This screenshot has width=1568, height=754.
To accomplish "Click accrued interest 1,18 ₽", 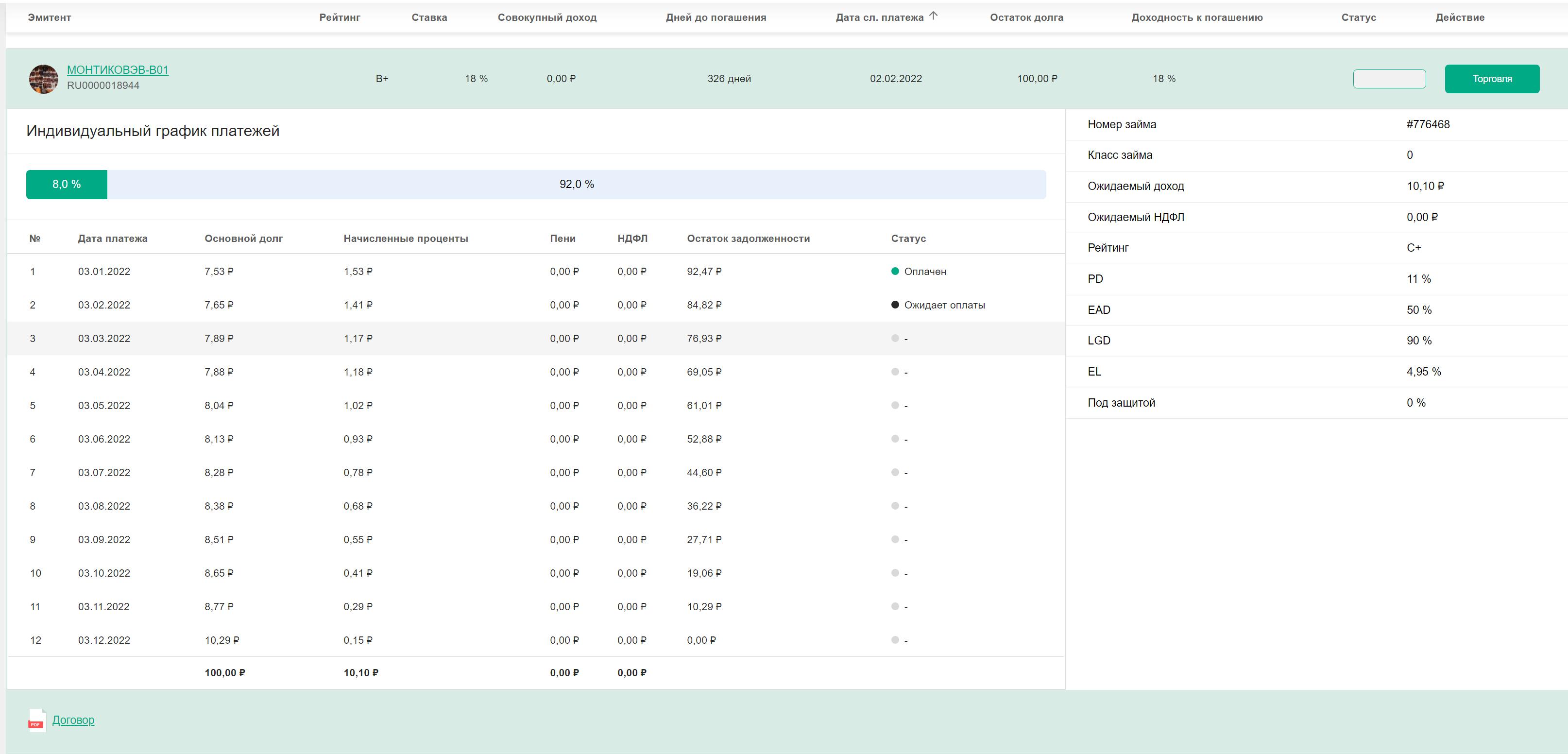I will coord(358,372).
